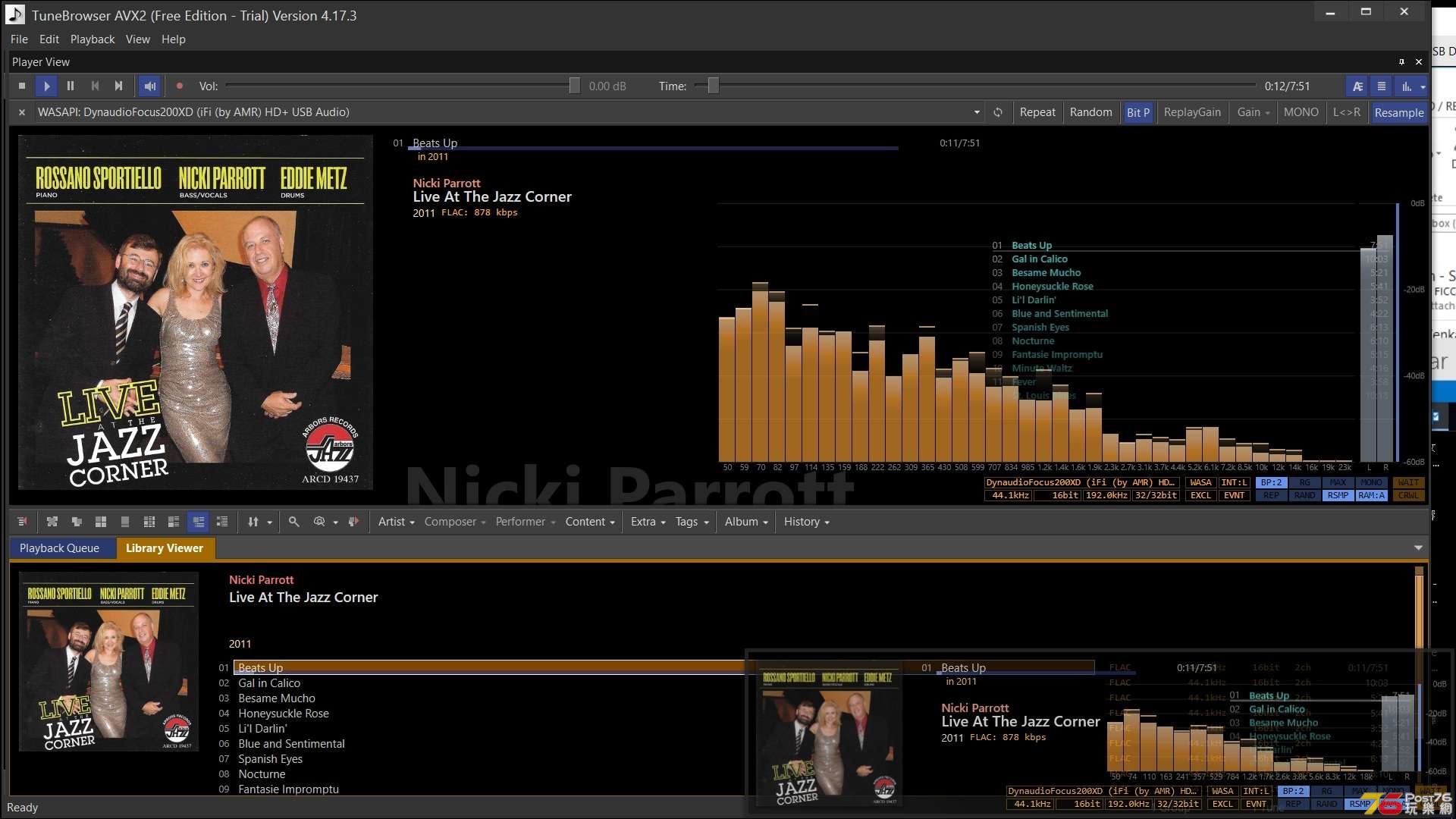Open the Gain dropdown
This screenshot has height=819, width=1456.
tap(1254, 112)
